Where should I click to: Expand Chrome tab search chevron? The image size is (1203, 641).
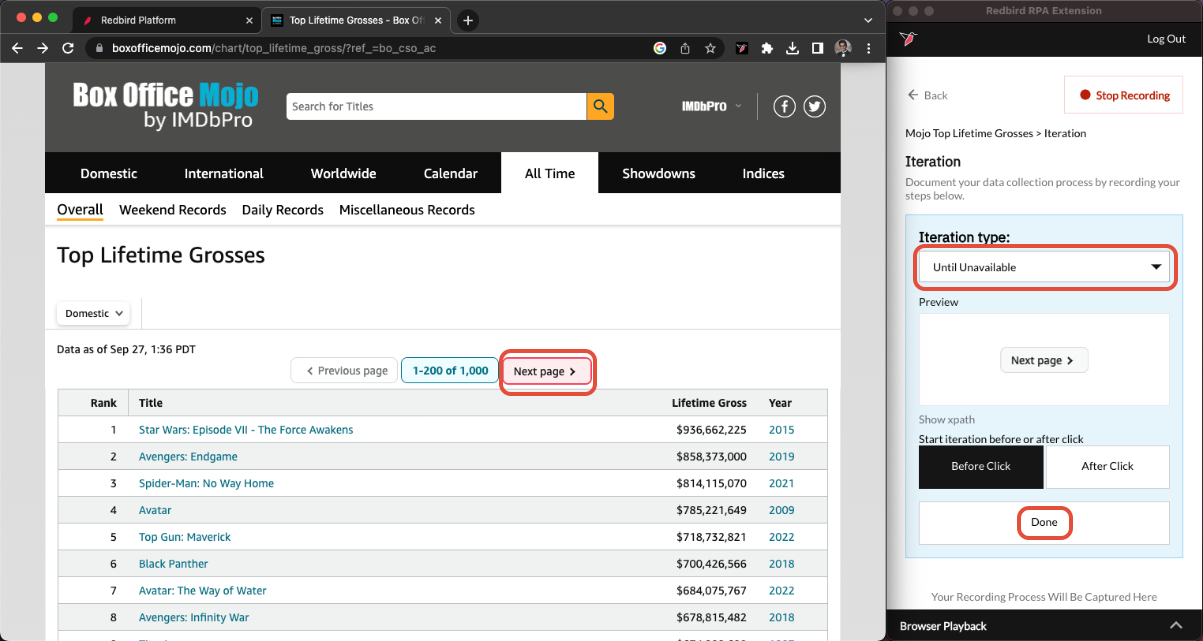click(868, 20)
